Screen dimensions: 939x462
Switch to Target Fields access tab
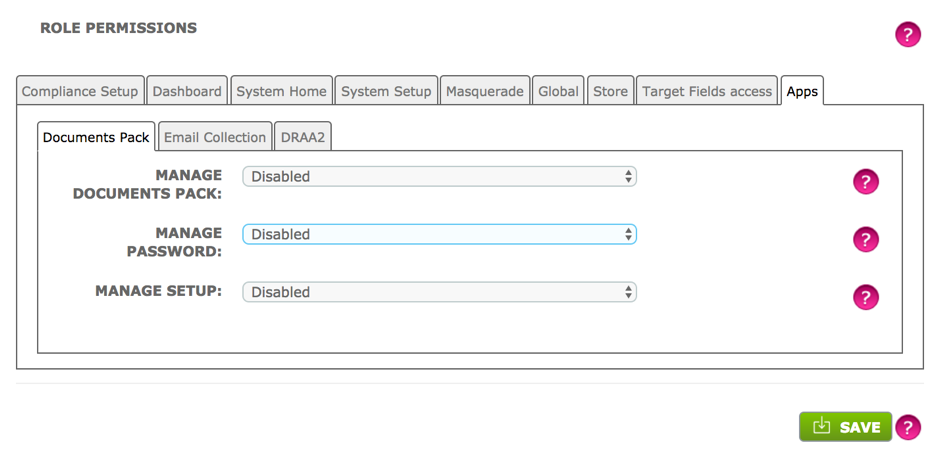pyautogui.click(x=707, y=91)
